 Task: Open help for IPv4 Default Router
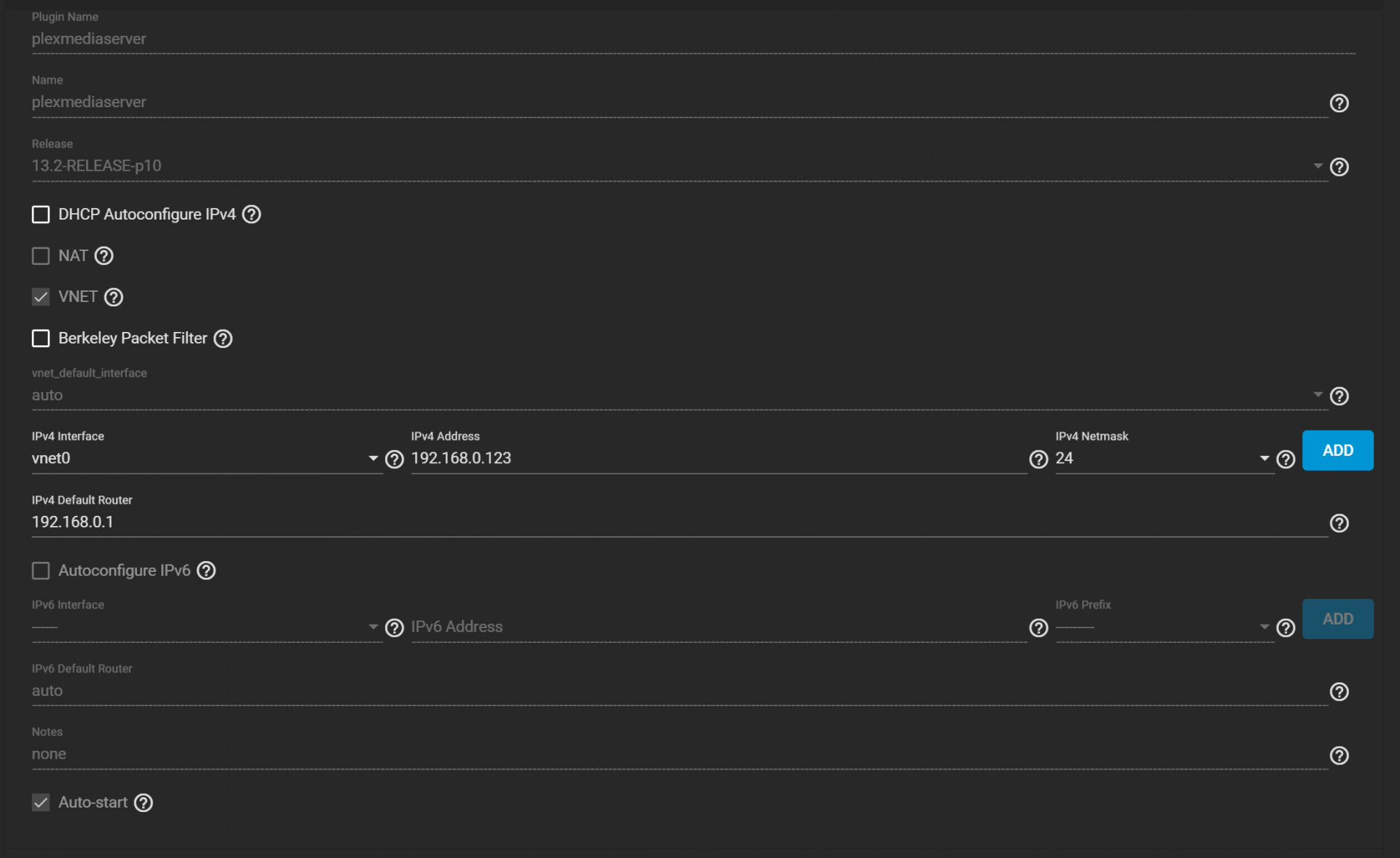[1339, 523]
